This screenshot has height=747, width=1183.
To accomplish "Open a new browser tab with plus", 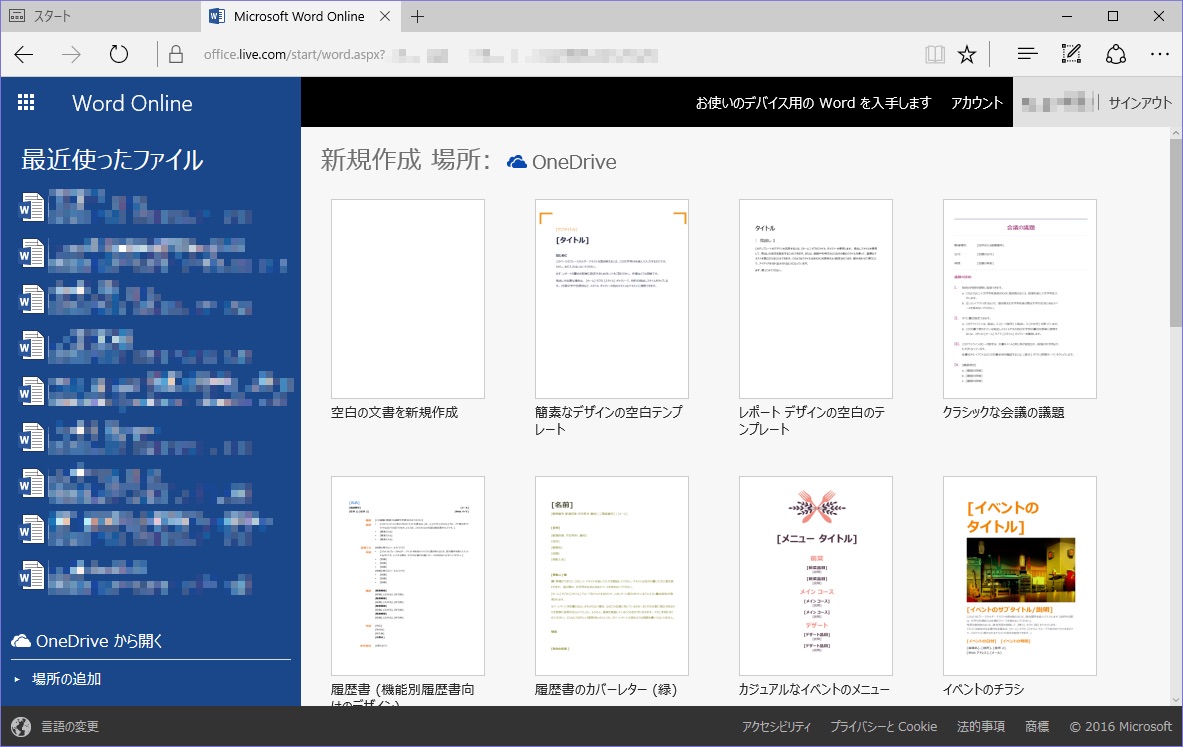I will (x=417, y=16).
